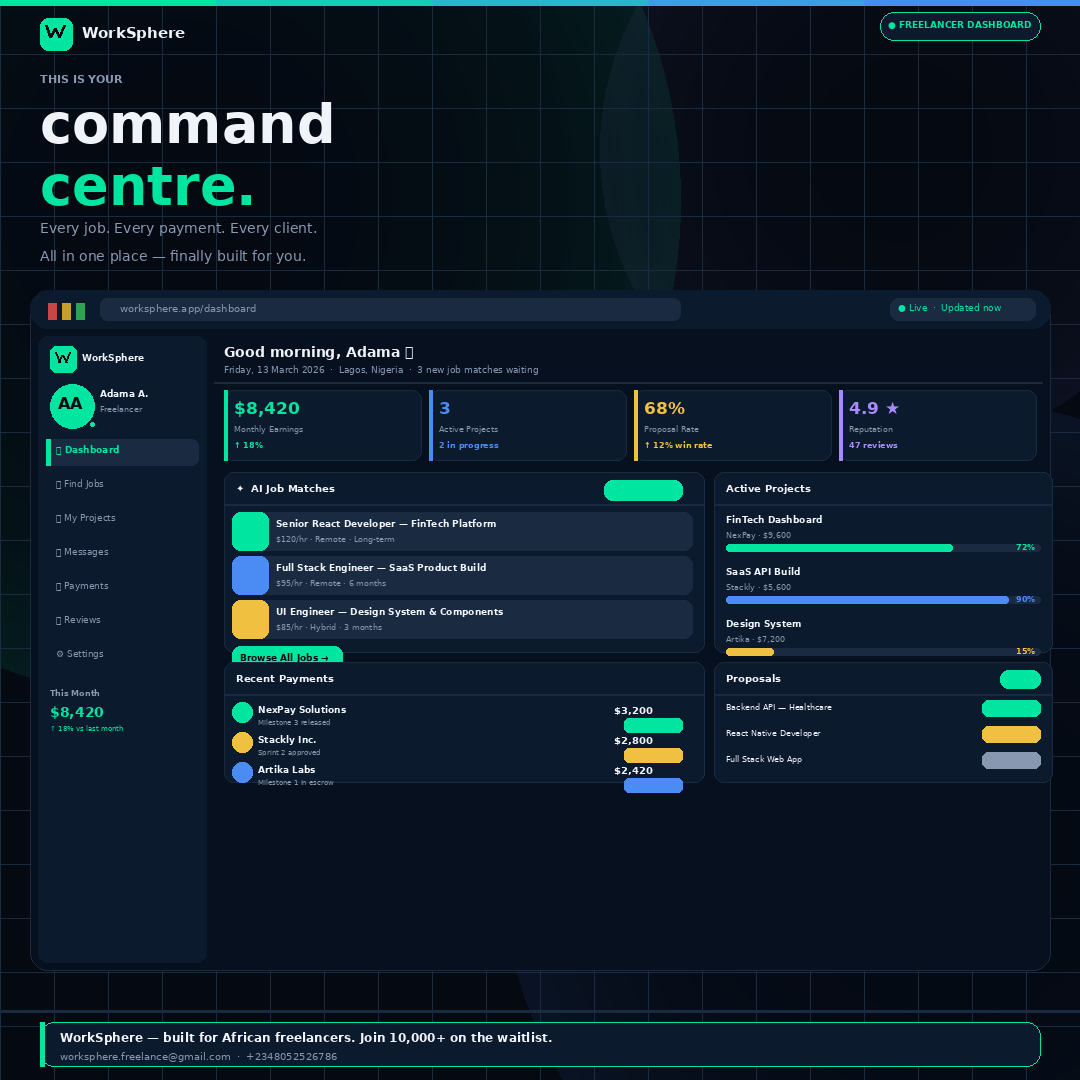
Task: Open UI Engineer — Design System & Components job
Action: pos(462,619)
